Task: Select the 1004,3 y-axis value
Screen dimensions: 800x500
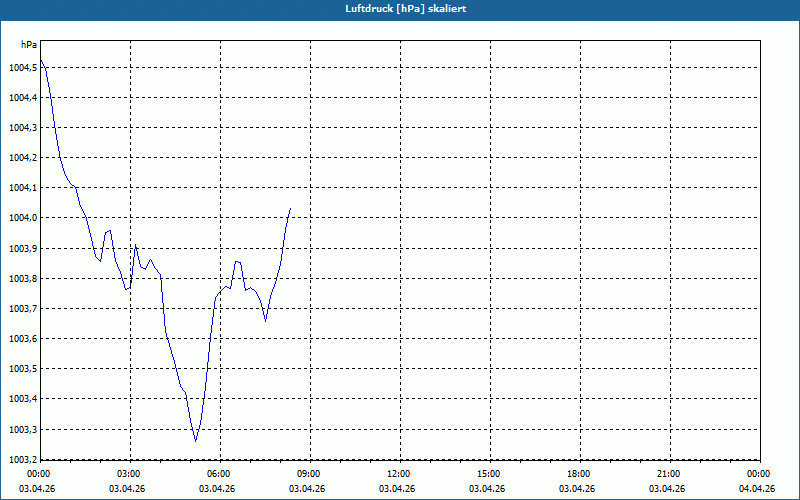Action: [22, 128]
